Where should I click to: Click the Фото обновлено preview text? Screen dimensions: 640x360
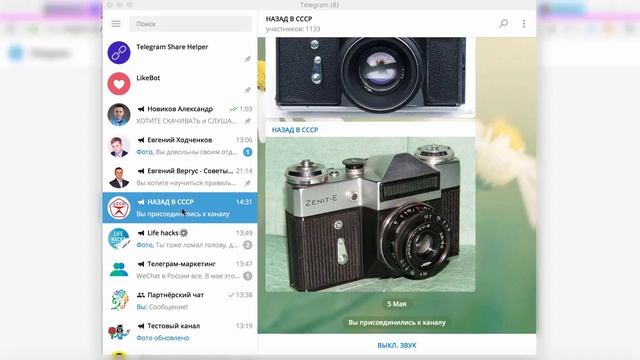[162, 338]
